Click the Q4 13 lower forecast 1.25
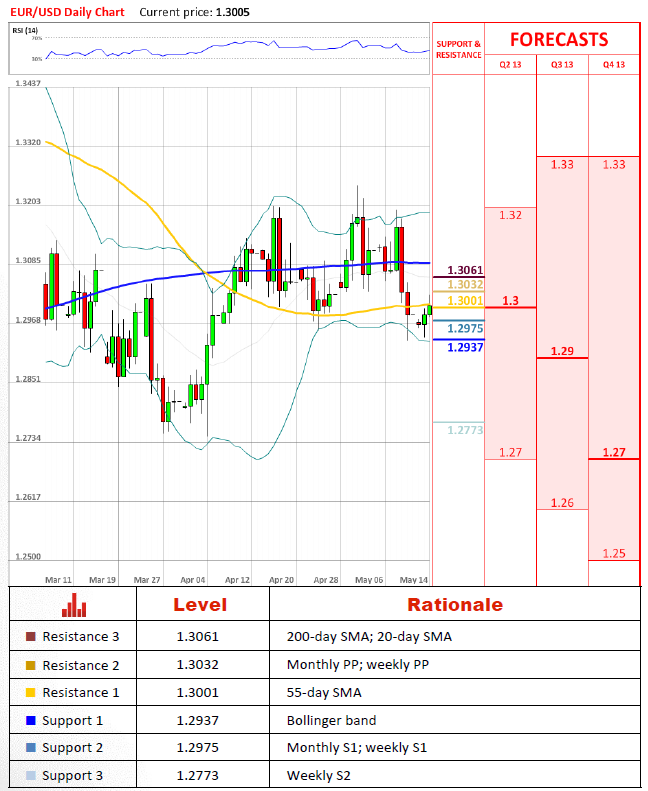 pos(614,554)
